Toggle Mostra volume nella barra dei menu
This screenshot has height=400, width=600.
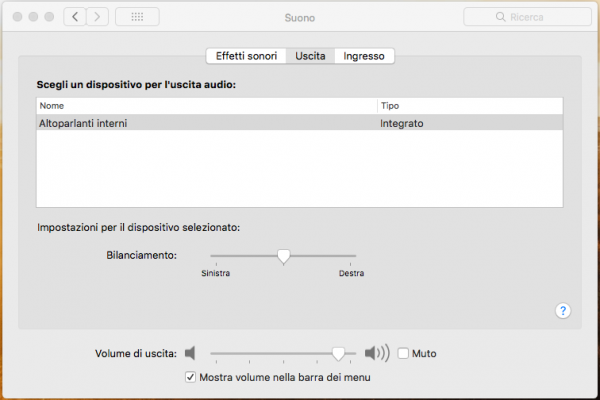click(191, 377)
